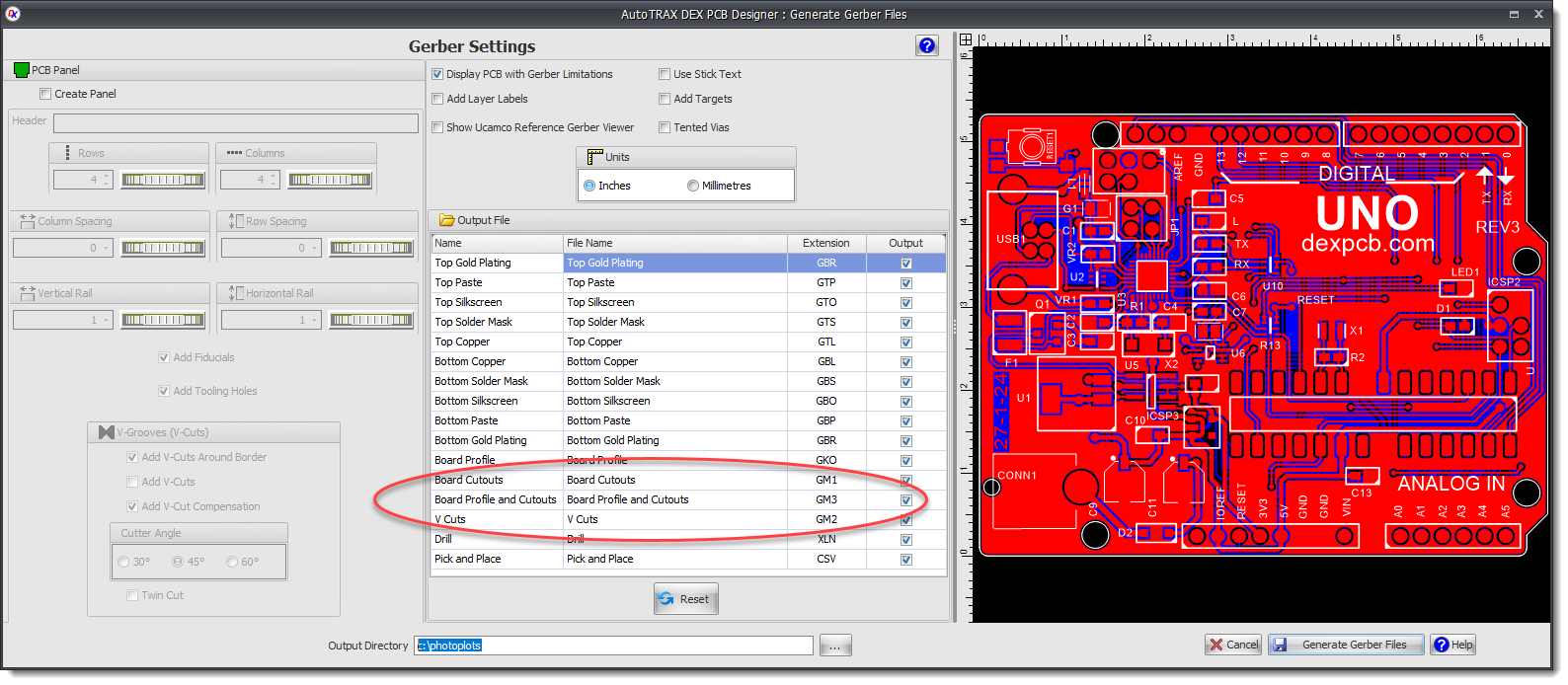1568x685 pixels.
Task: Expand the Horizontal Rail dropdown
Action: (x=315, y=320)
